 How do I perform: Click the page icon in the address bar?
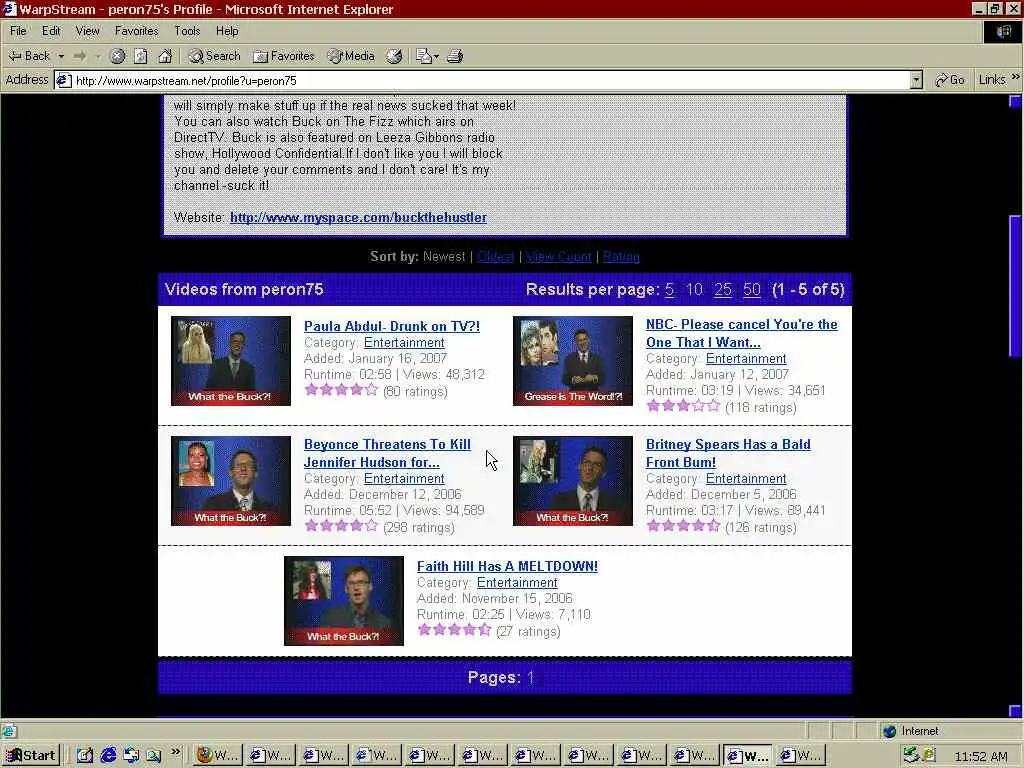coord(63,80)
